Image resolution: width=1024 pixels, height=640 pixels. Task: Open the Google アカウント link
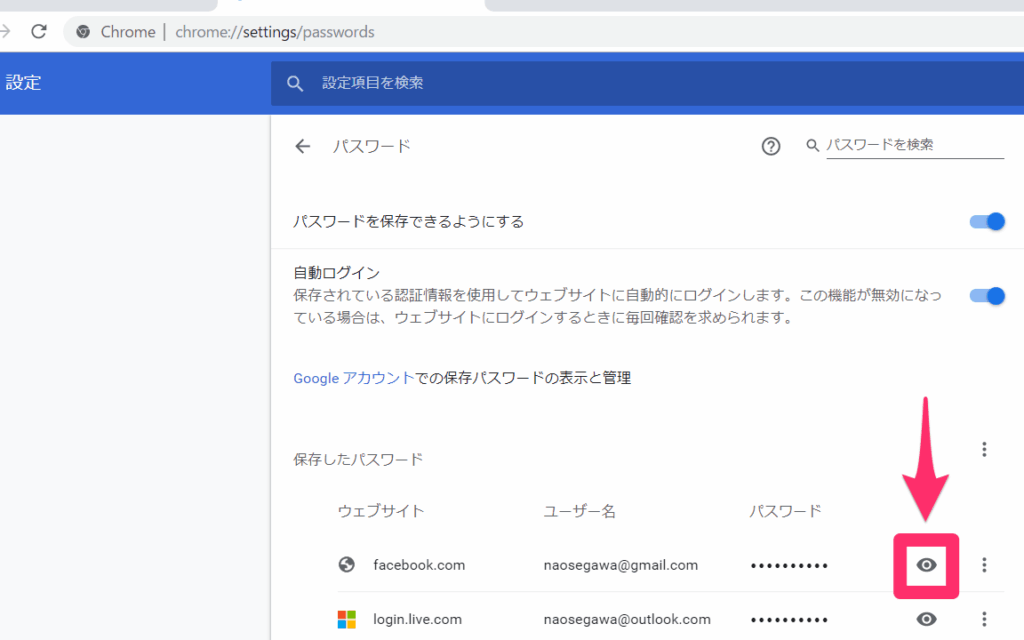(353, 378)
